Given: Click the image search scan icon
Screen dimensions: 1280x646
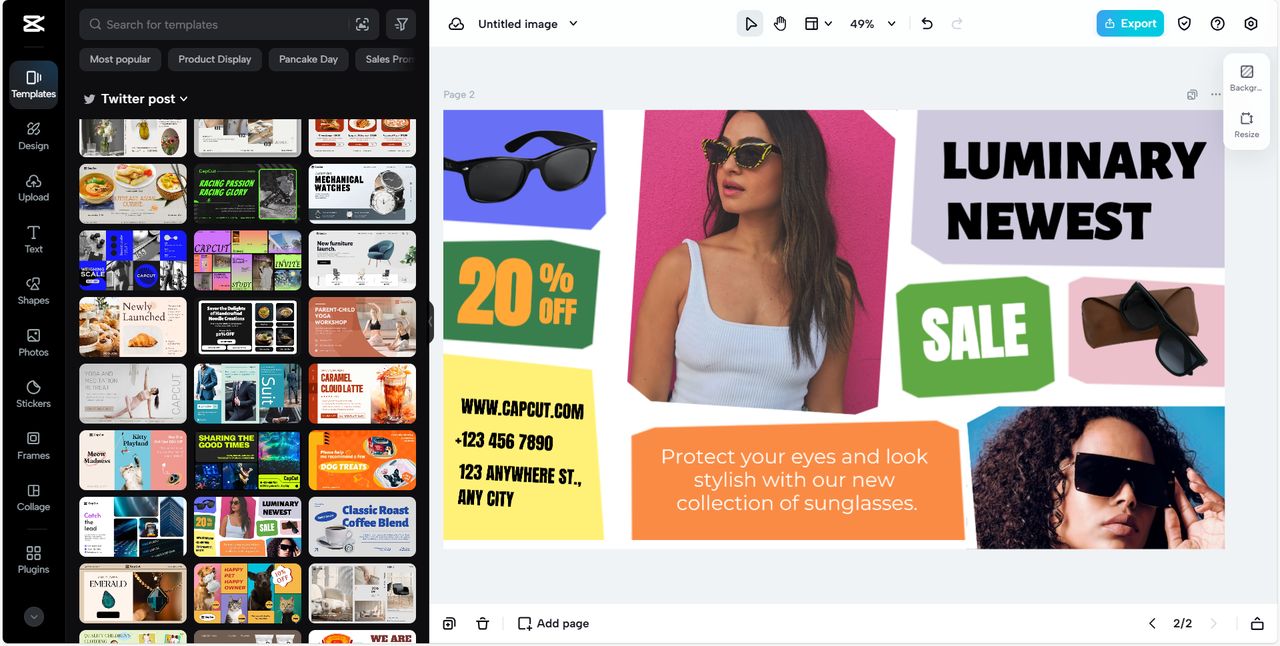Looking at the screenshot, I should (362, 25).
